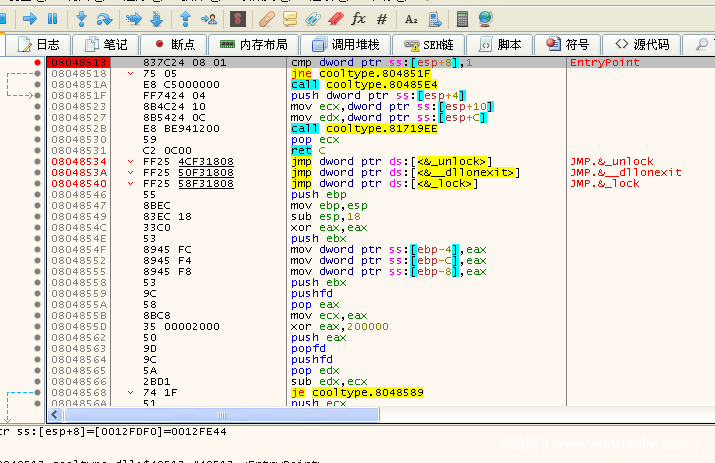Open Scylla with the dark red toolbar icon
This screenshot has height=463, width=715.
(237, 18)
